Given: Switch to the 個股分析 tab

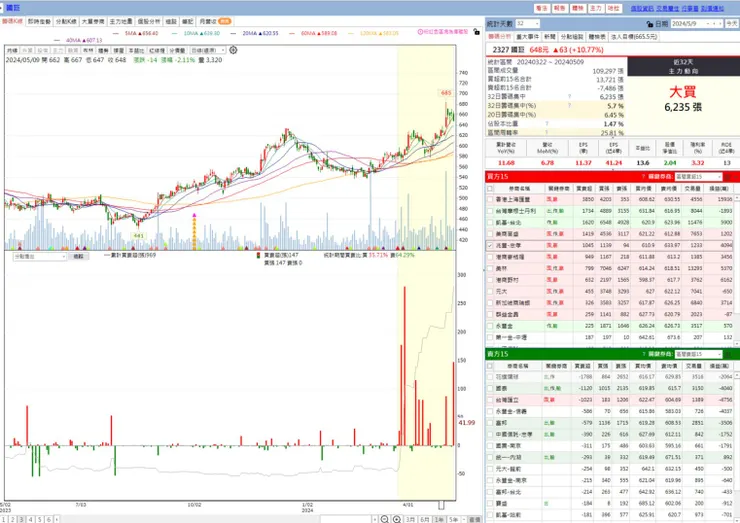Looking at the screenshot, I should point(149,22).
